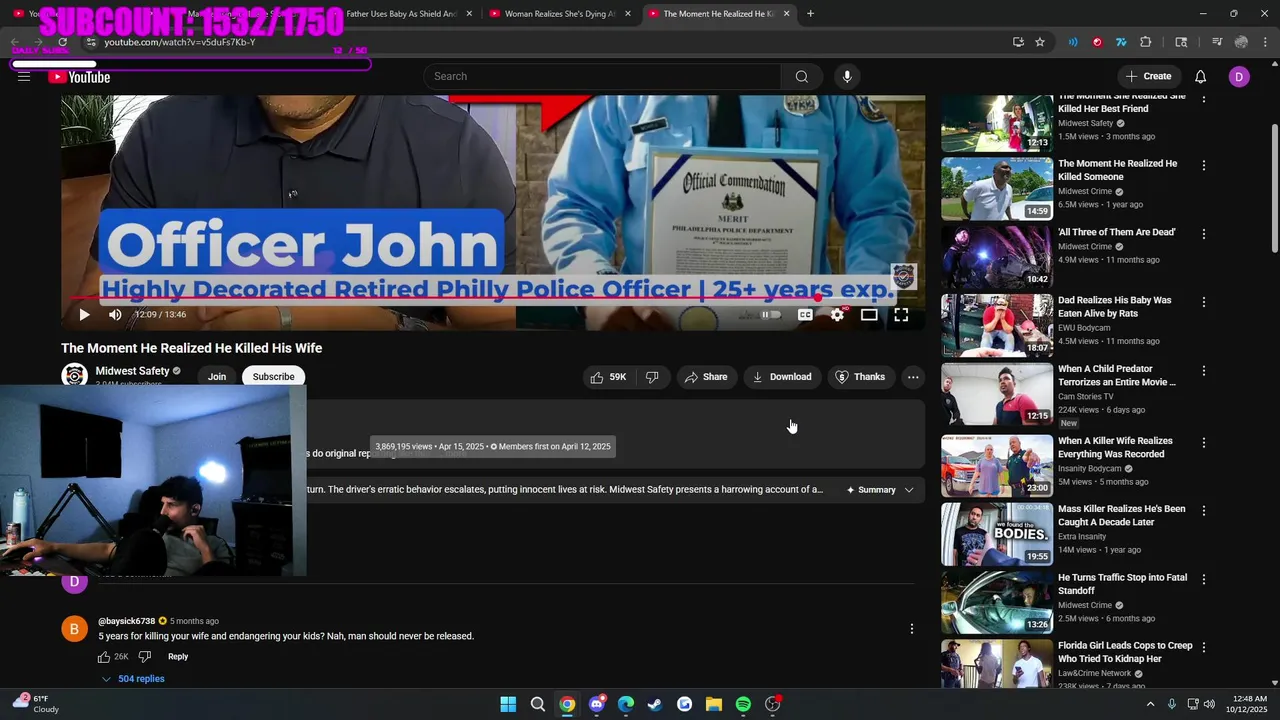Open Microsoft Edge from the taskbar
The height and width of the screenshot is (720, 1280).
[626, 705]
